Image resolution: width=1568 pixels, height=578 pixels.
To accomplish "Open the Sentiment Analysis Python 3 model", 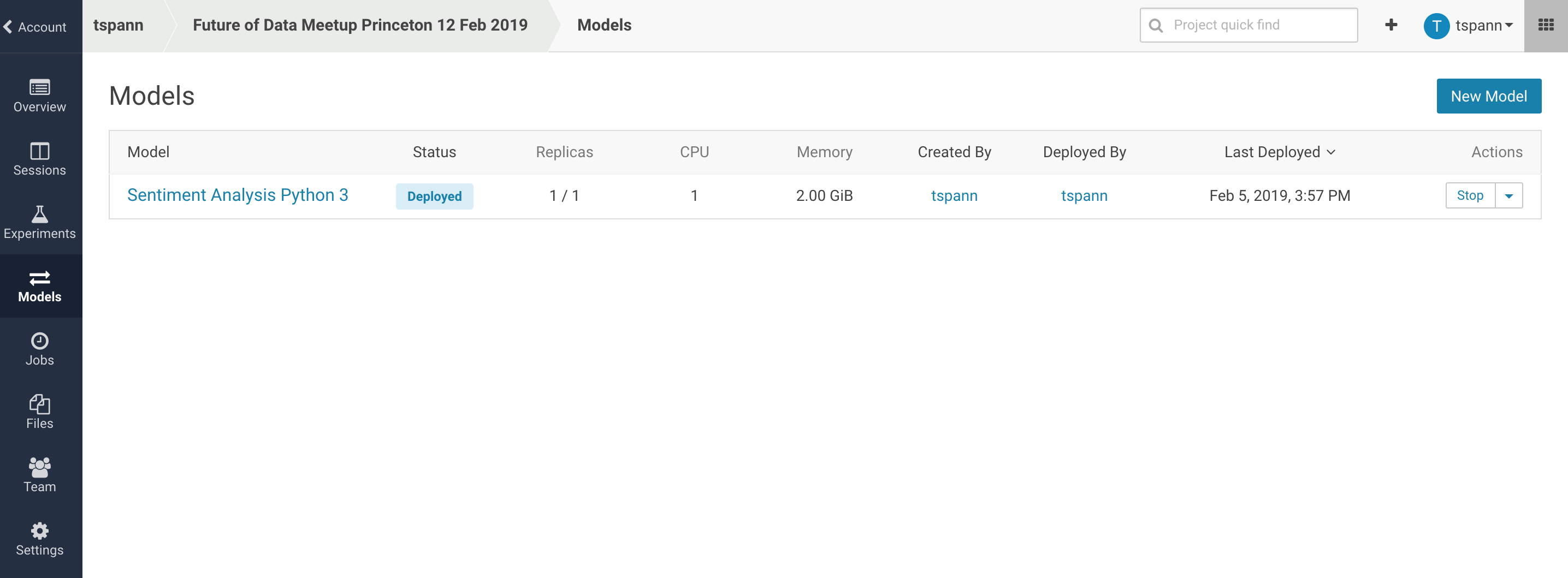I will (238, 195).
